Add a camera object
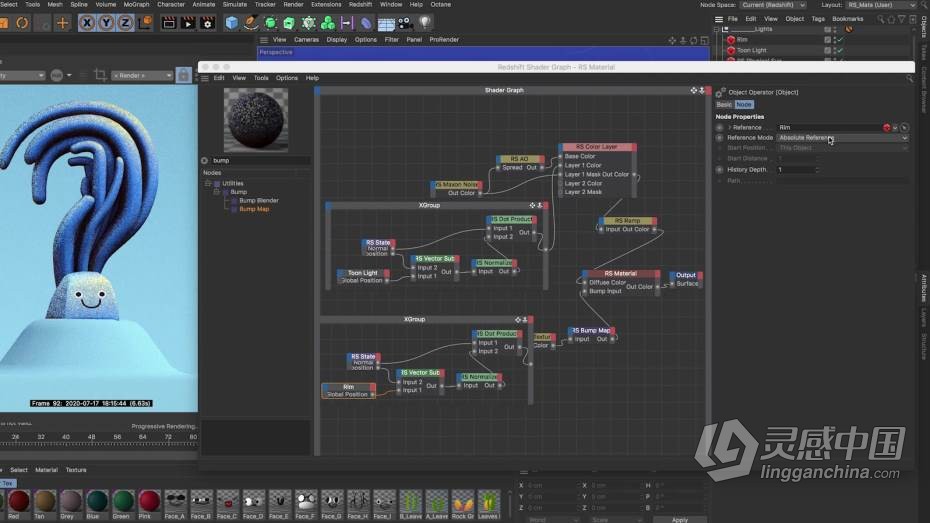The width and height of the screenshot is (930, 523). tap(405, 23)
